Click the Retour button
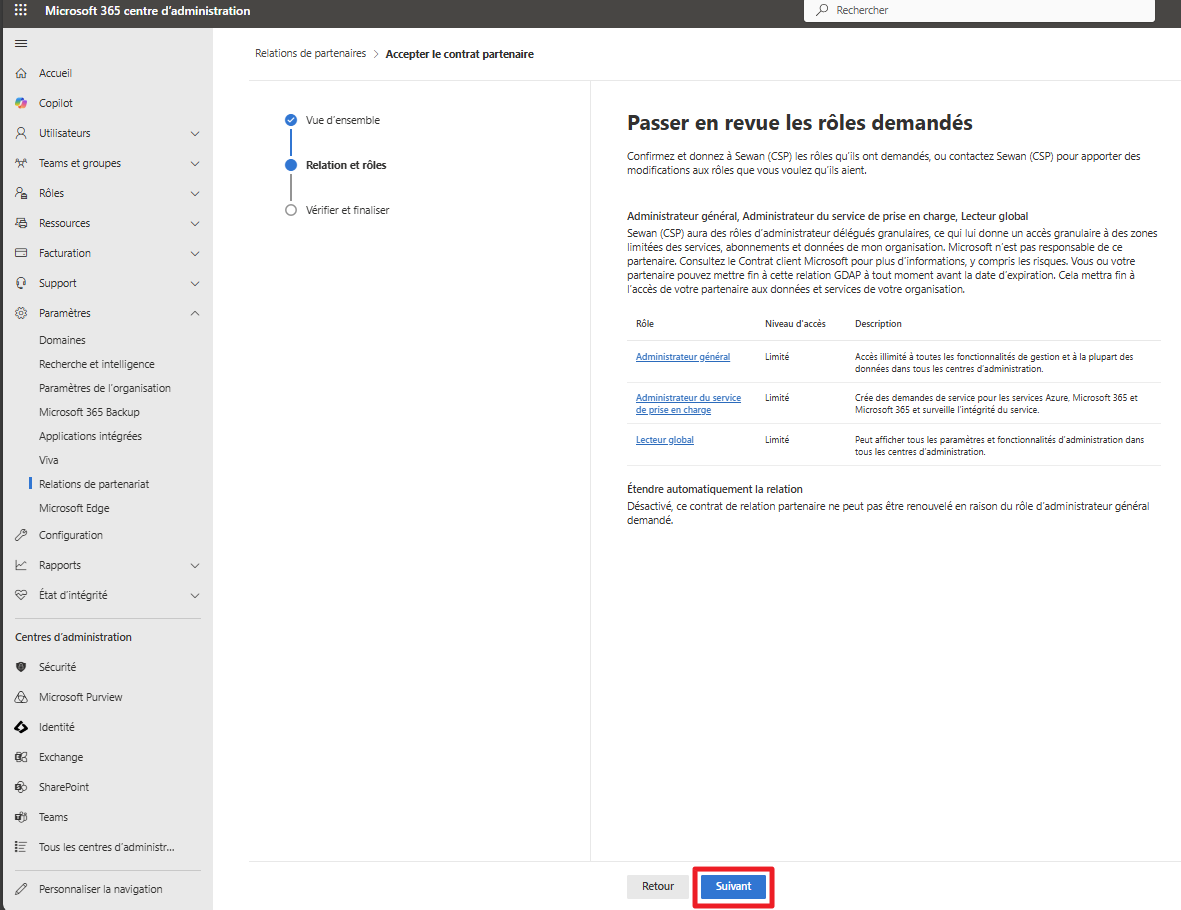 658,887
